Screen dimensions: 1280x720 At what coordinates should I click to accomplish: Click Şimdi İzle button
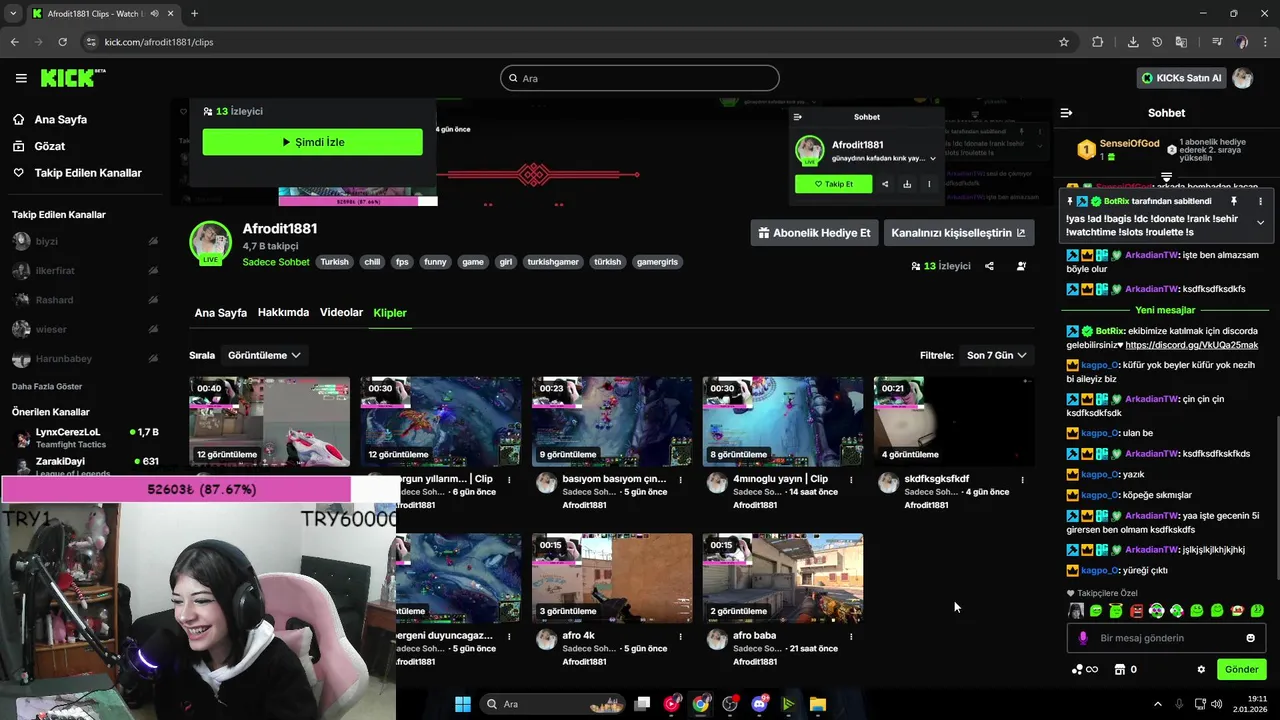click(x=312, y=142)
